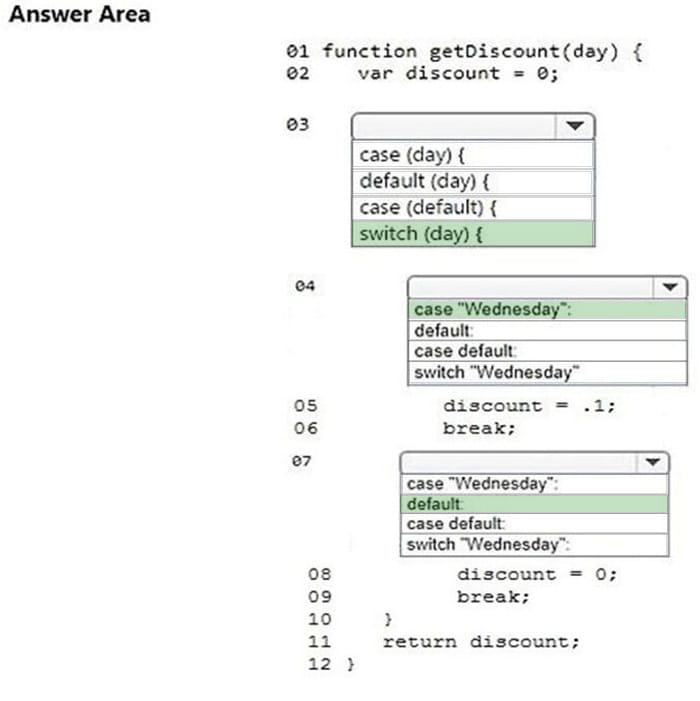The height and width of the screenshot is (701, 700).
Task: Select 'switch "Wednesday"' in line 04 list
Action: 546,373
